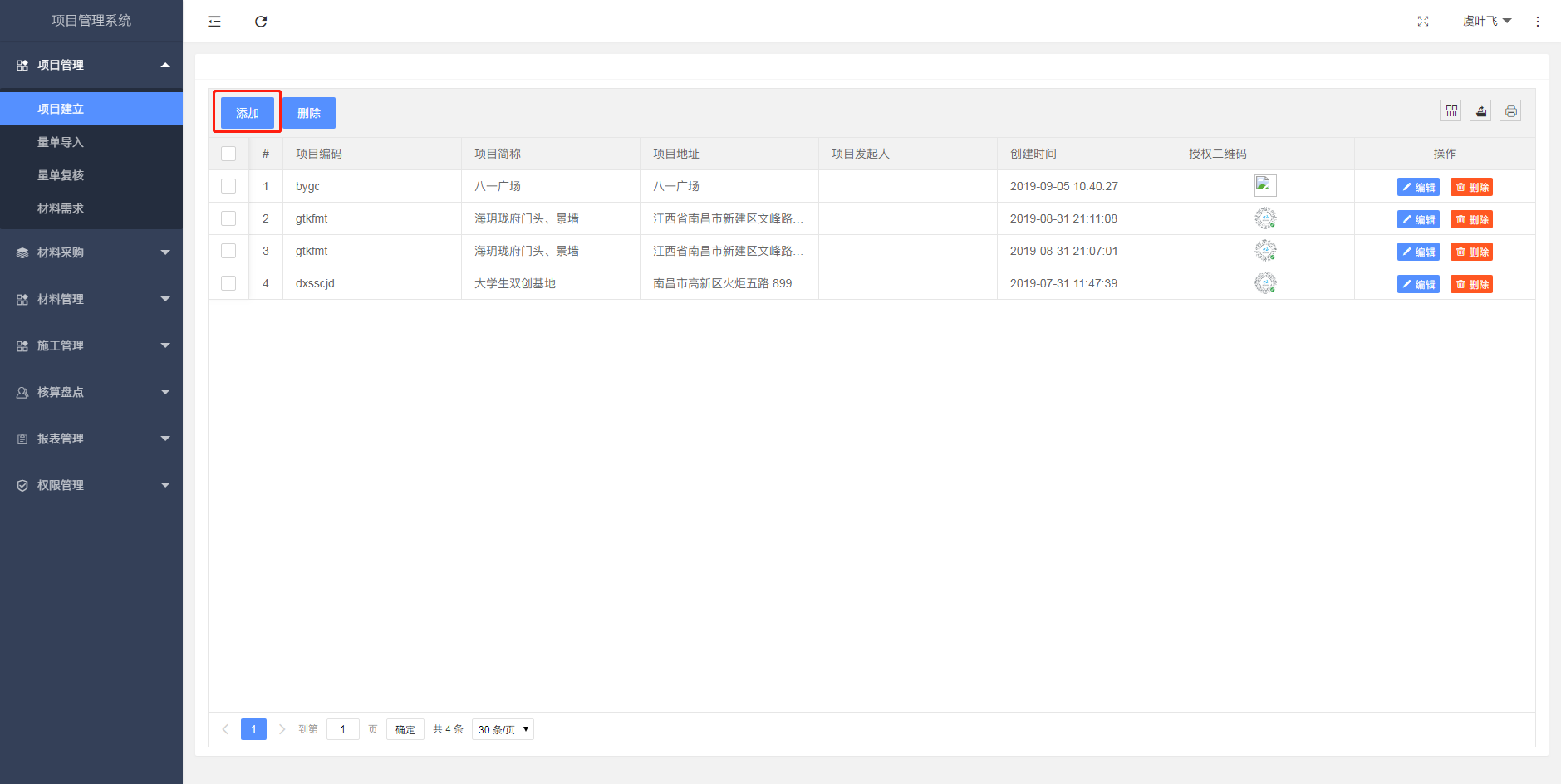1561x784 pixels.
Task: Open 材料需求 menu item
Action: pos(91,208)
